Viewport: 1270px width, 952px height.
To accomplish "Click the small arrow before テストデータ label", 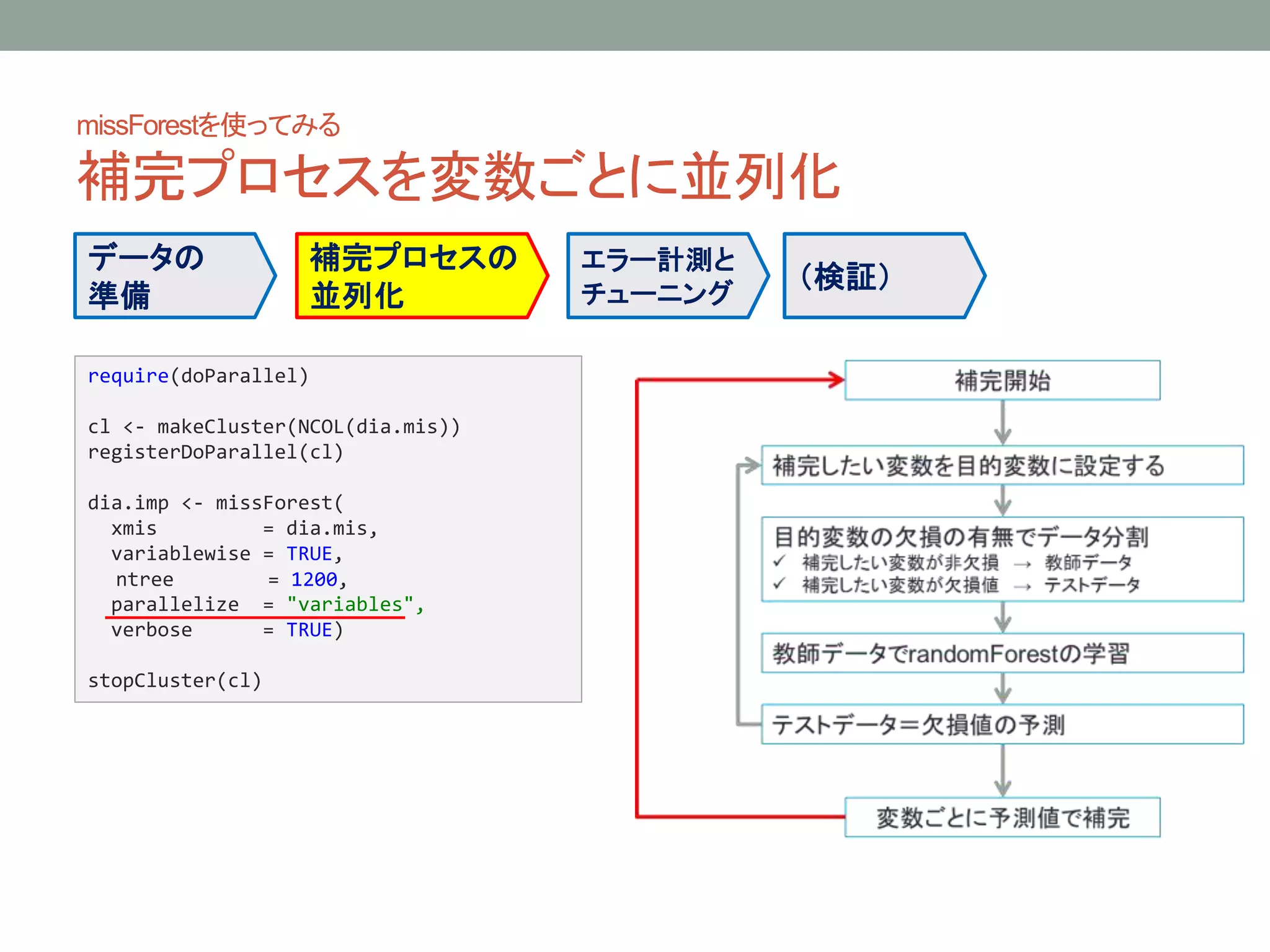I will click(x=1022, y=586).
